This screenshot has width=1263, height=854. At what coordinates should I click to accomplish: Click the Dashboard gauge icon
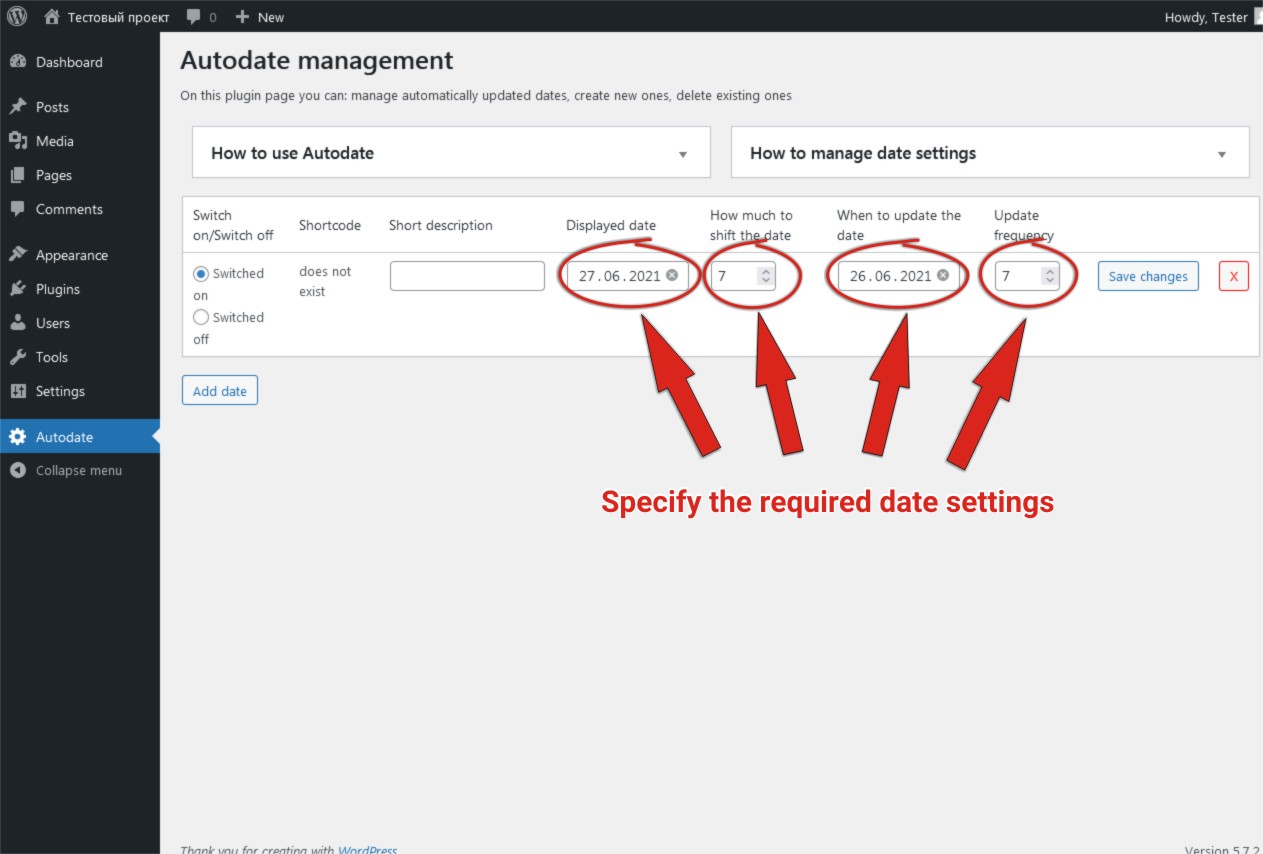(18, 62)
